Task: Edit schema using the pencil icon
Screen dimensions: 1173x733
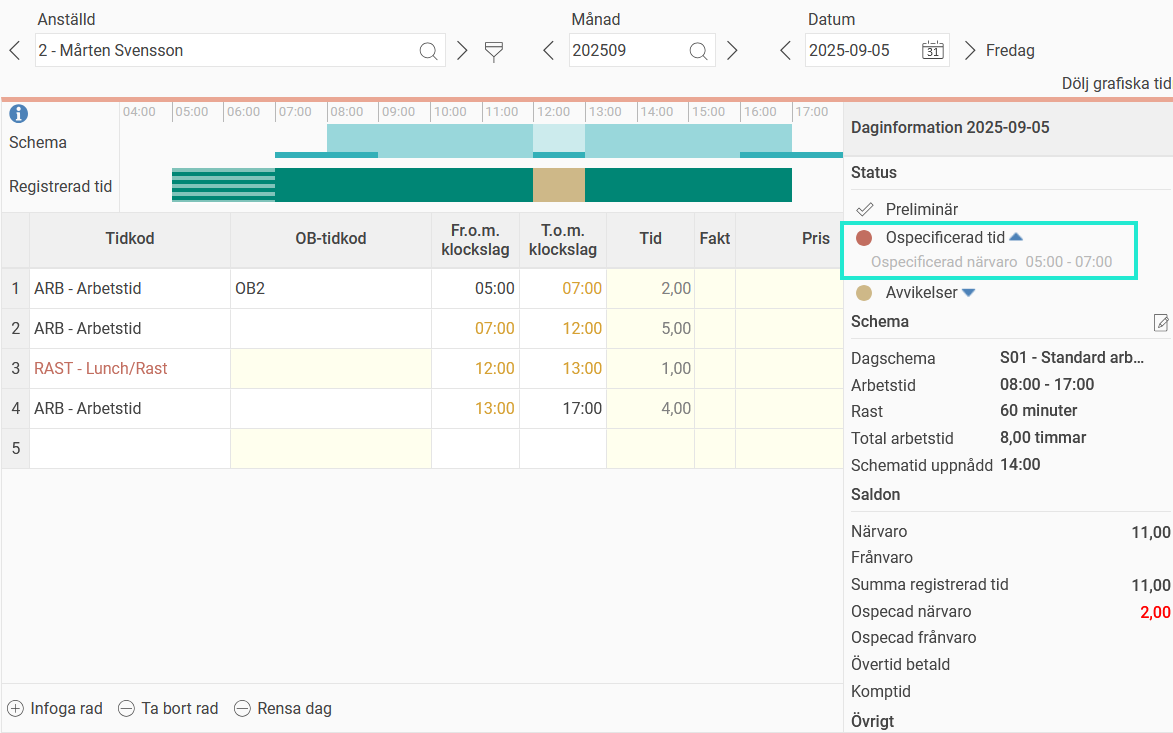Action: [1161, 322]
